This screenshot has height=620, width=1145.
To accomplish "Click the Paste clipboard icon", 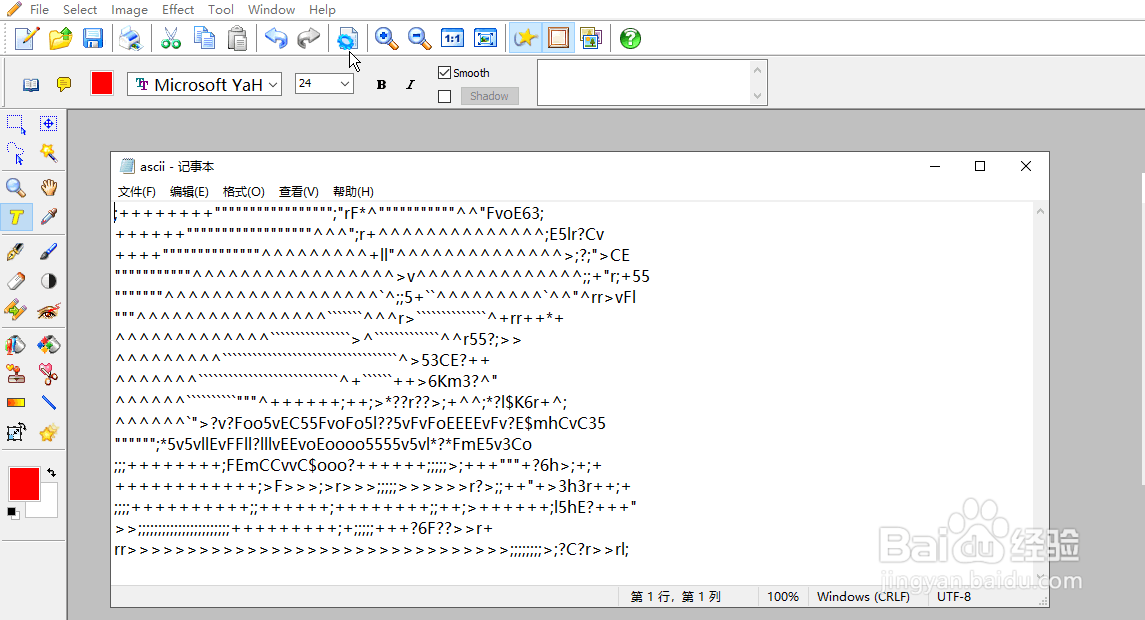I will coord(237,38).
